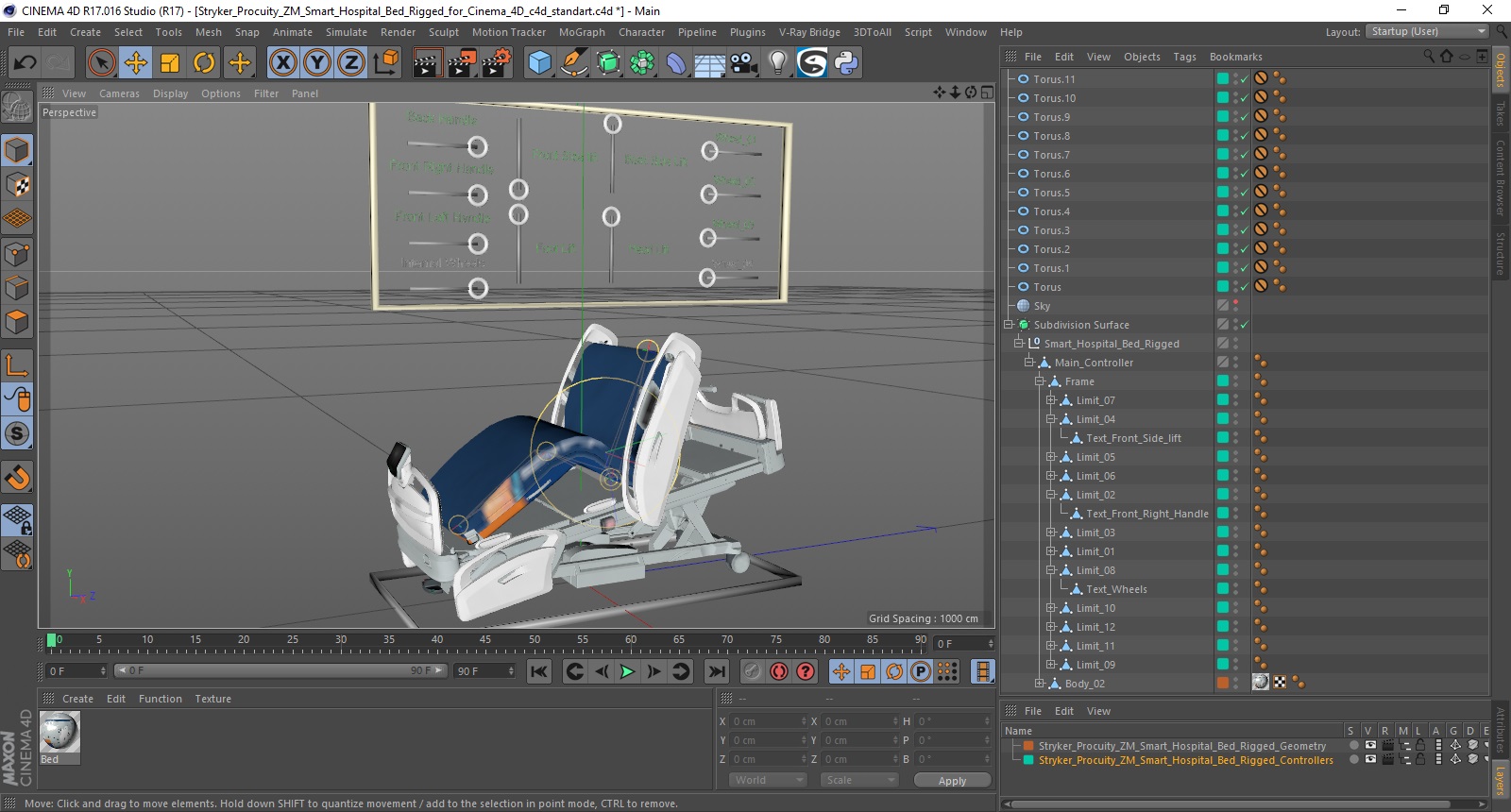Click Make Editable icon in left sidebar
The height and width of the screenshot is (812, 1511).
pyautogui.click(x=17, y=108)
